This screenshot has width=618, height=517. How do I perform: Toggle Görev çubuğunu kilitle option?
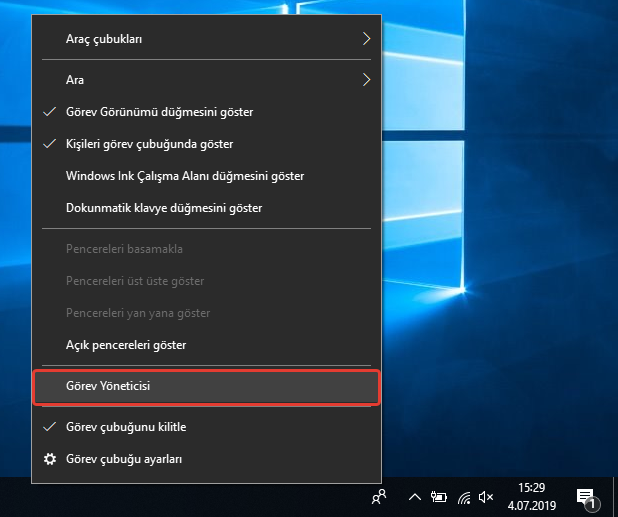[x=126, y=427]
